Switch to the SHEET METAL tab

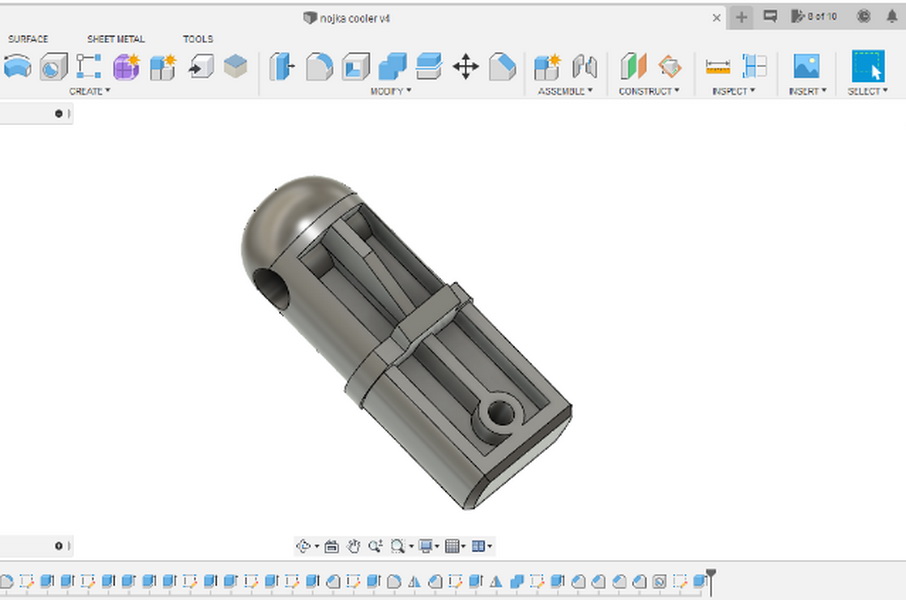pyautogui.click(x=116, y=39)
